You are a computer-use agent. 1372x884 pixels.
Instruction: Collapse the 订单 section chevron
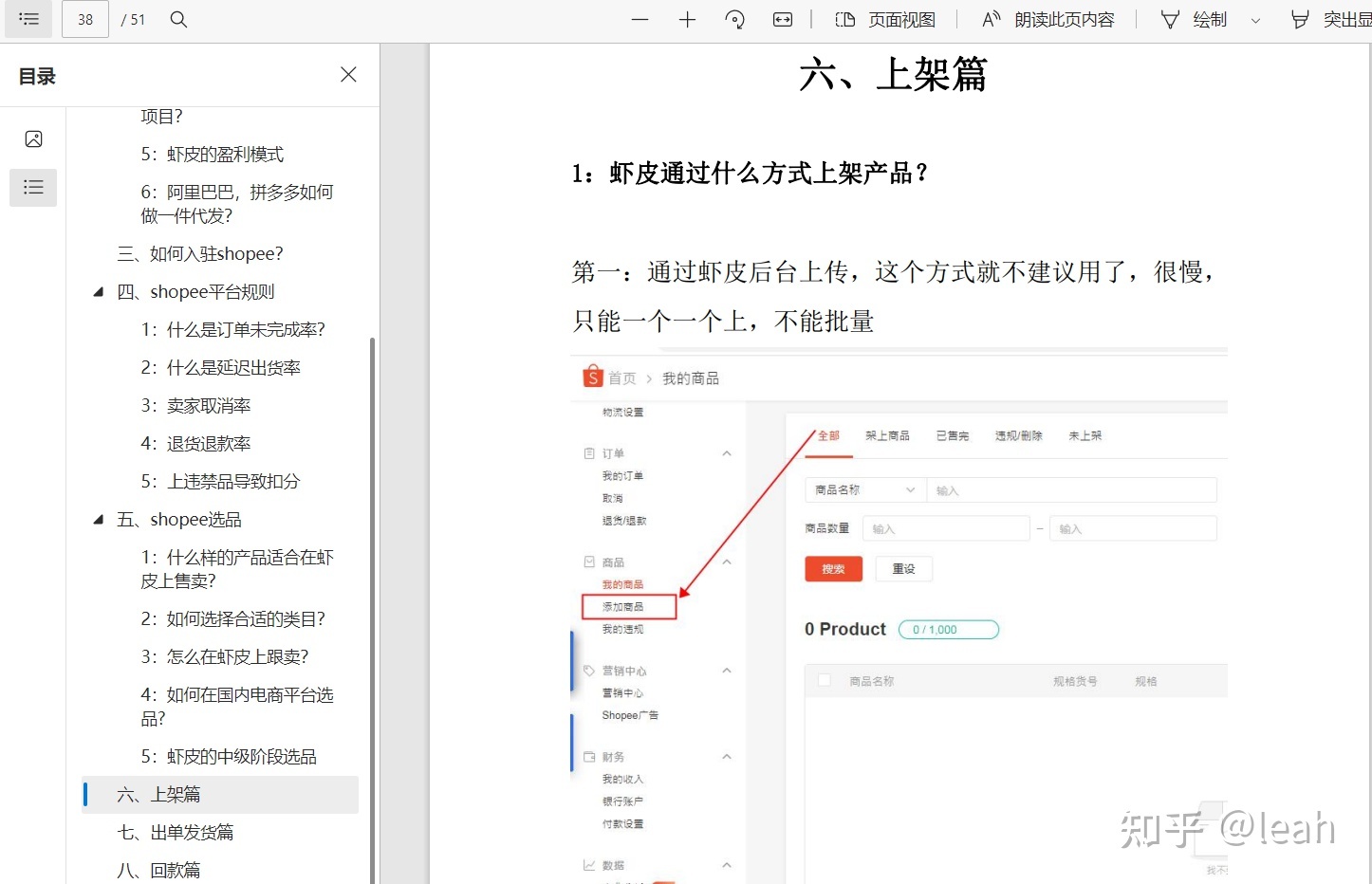[x=727, y=453]
